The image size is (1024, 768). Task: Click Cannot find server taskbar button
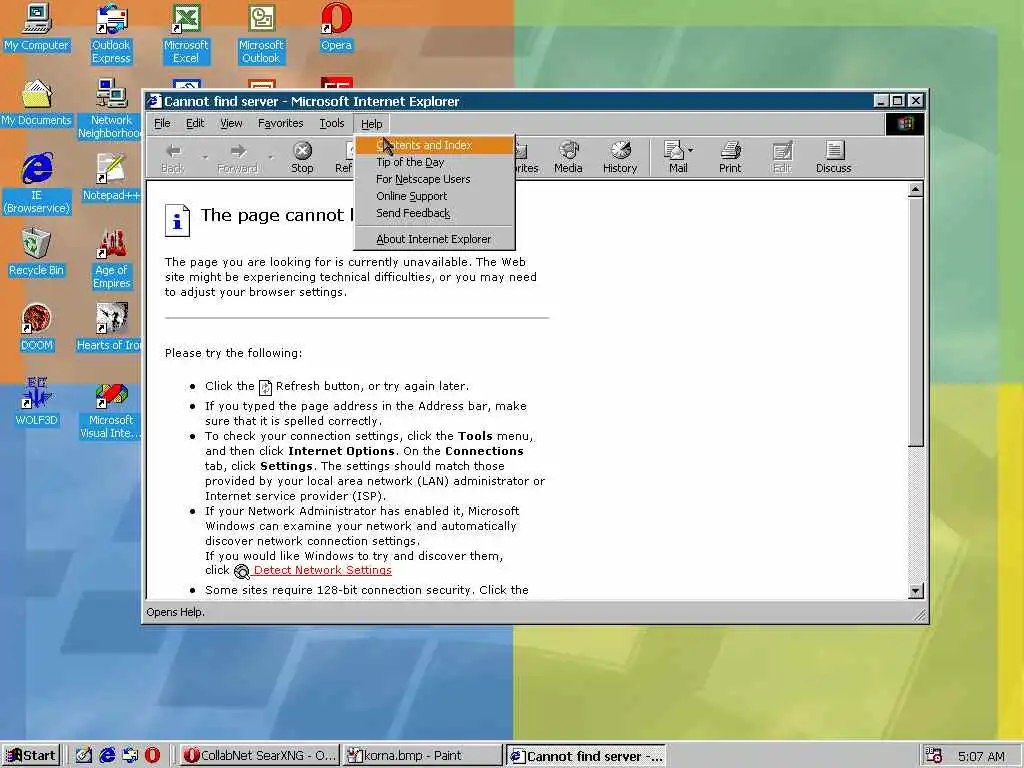pyautogui.click(x=586, y=756)
